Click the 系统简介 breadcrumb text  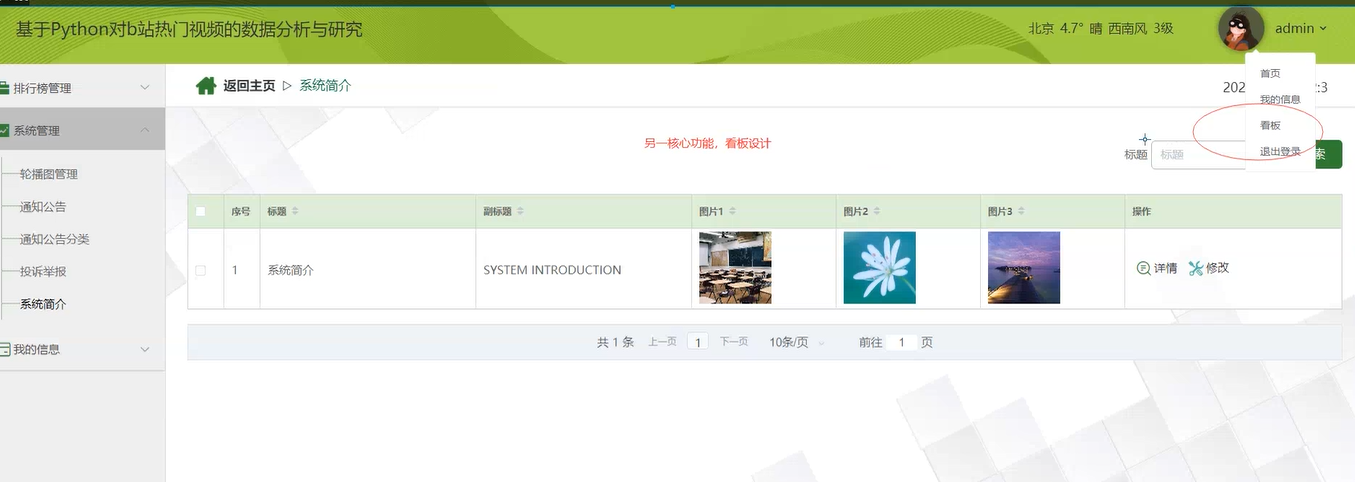[x=325, y=86]
